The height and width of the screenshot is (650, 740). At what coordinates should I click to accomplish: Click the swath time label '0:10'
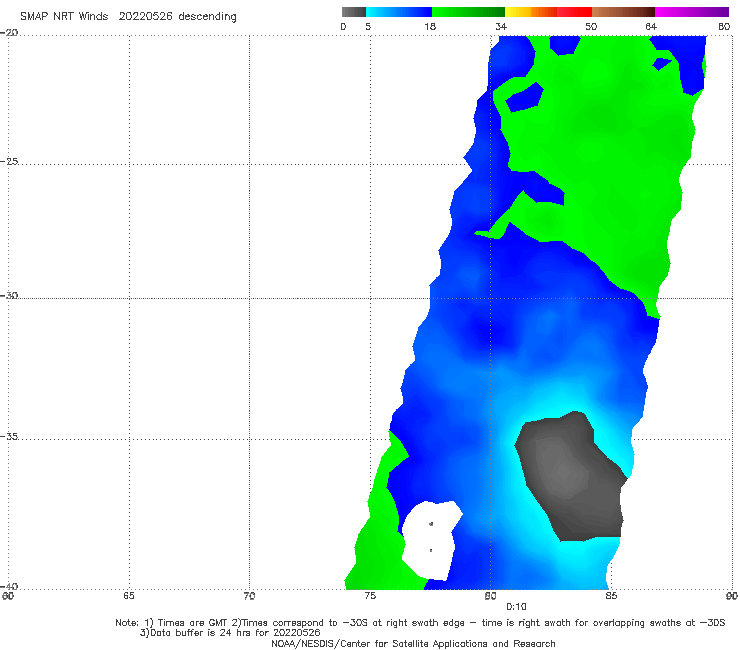pos(516,607)
